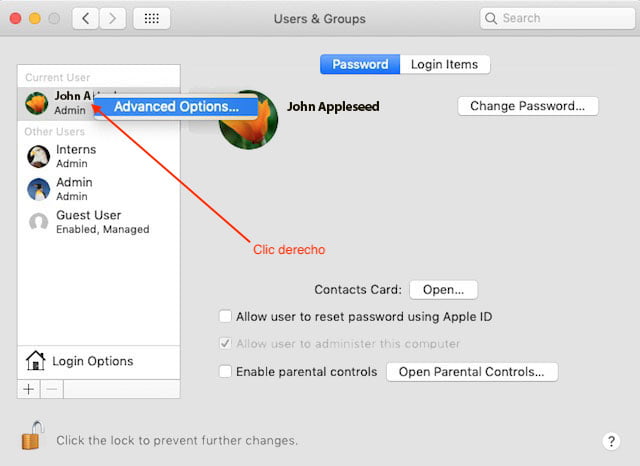Open Login Options house icon
Screen dimensions: 640x466
[35, 361]
